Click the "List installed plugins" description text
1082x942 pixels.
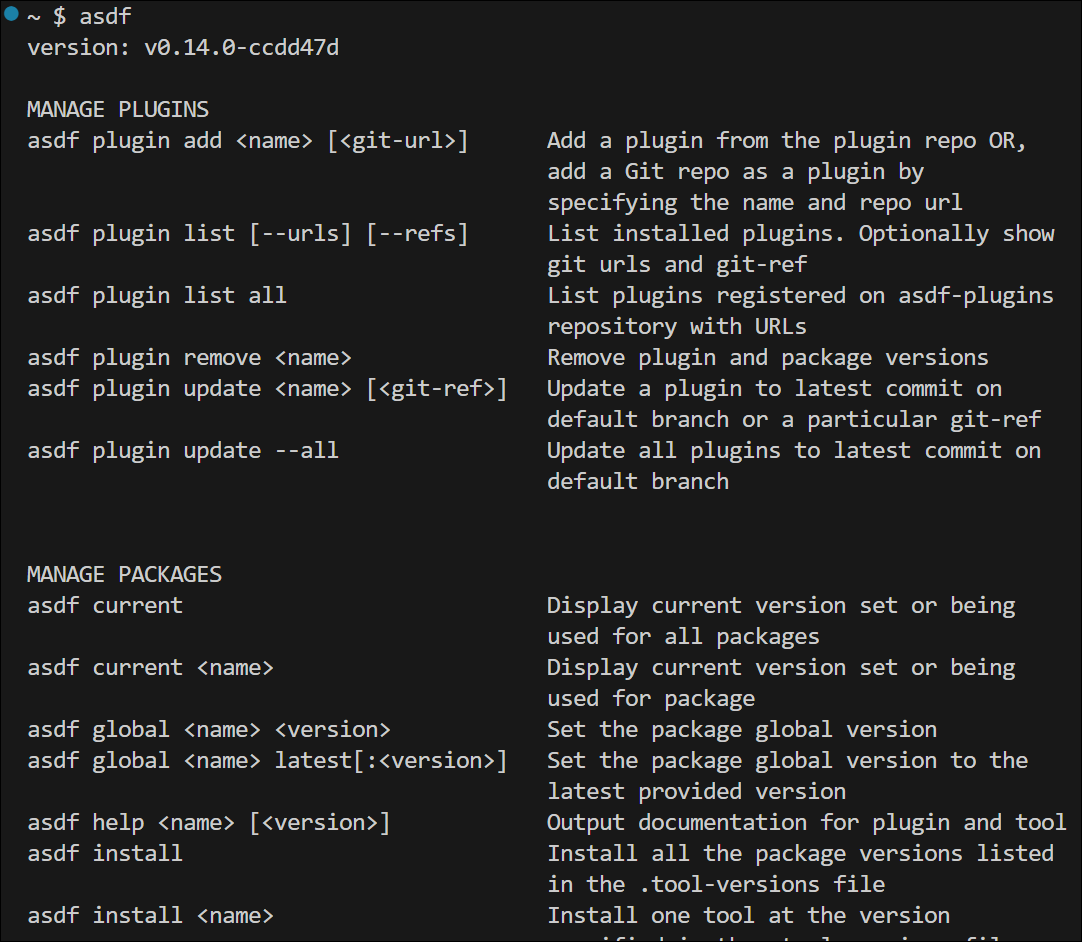(700, 233)
